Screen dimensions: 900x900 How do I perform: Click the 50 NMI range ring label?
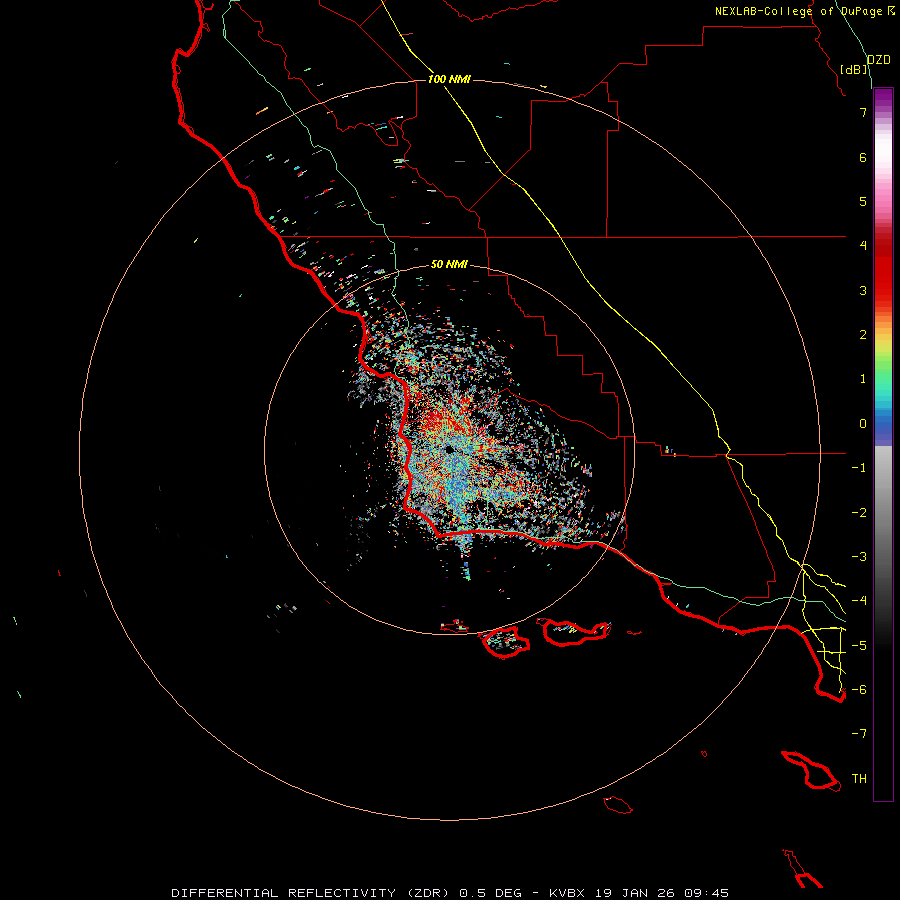pyautogui.click(x=449, y=264)
